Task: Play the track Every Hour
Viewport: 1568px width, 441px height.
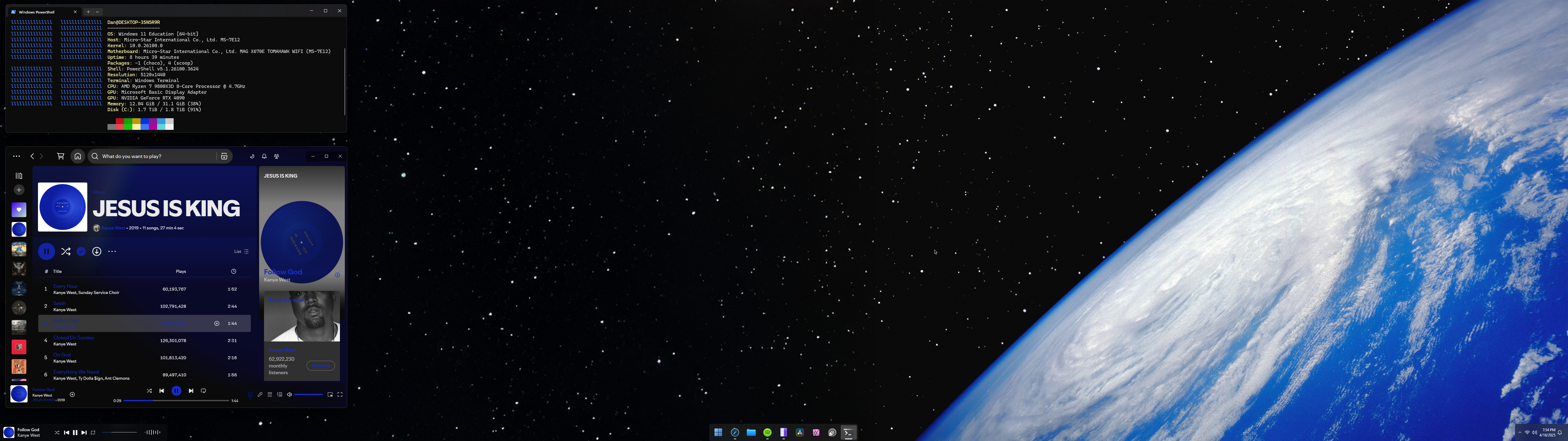Action: tap(66, 286)
